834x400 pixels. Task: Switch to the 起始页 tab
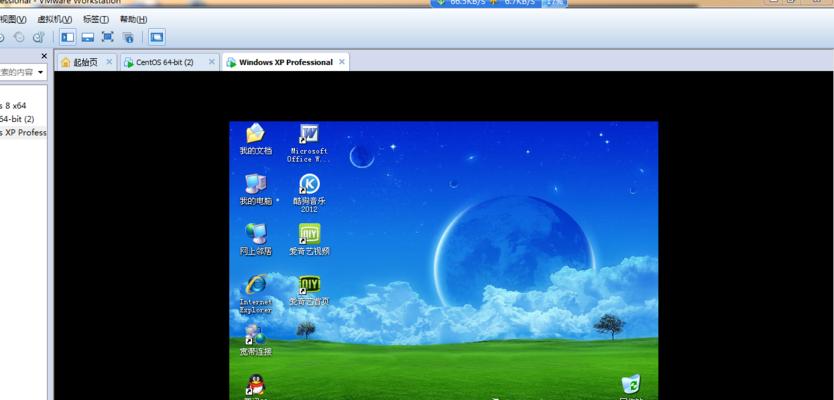coord(86,62)
